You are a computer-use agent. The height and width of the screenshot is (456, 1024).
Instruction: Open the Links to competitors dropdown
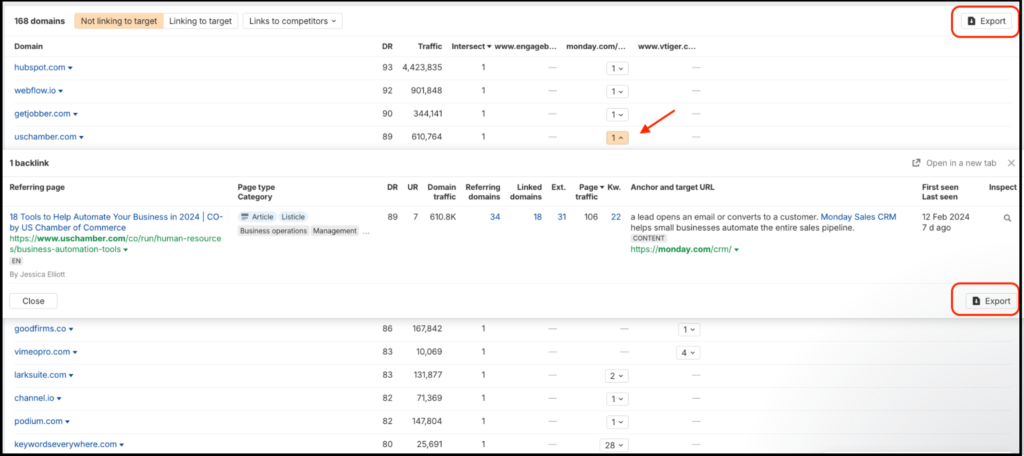[293, 21]
